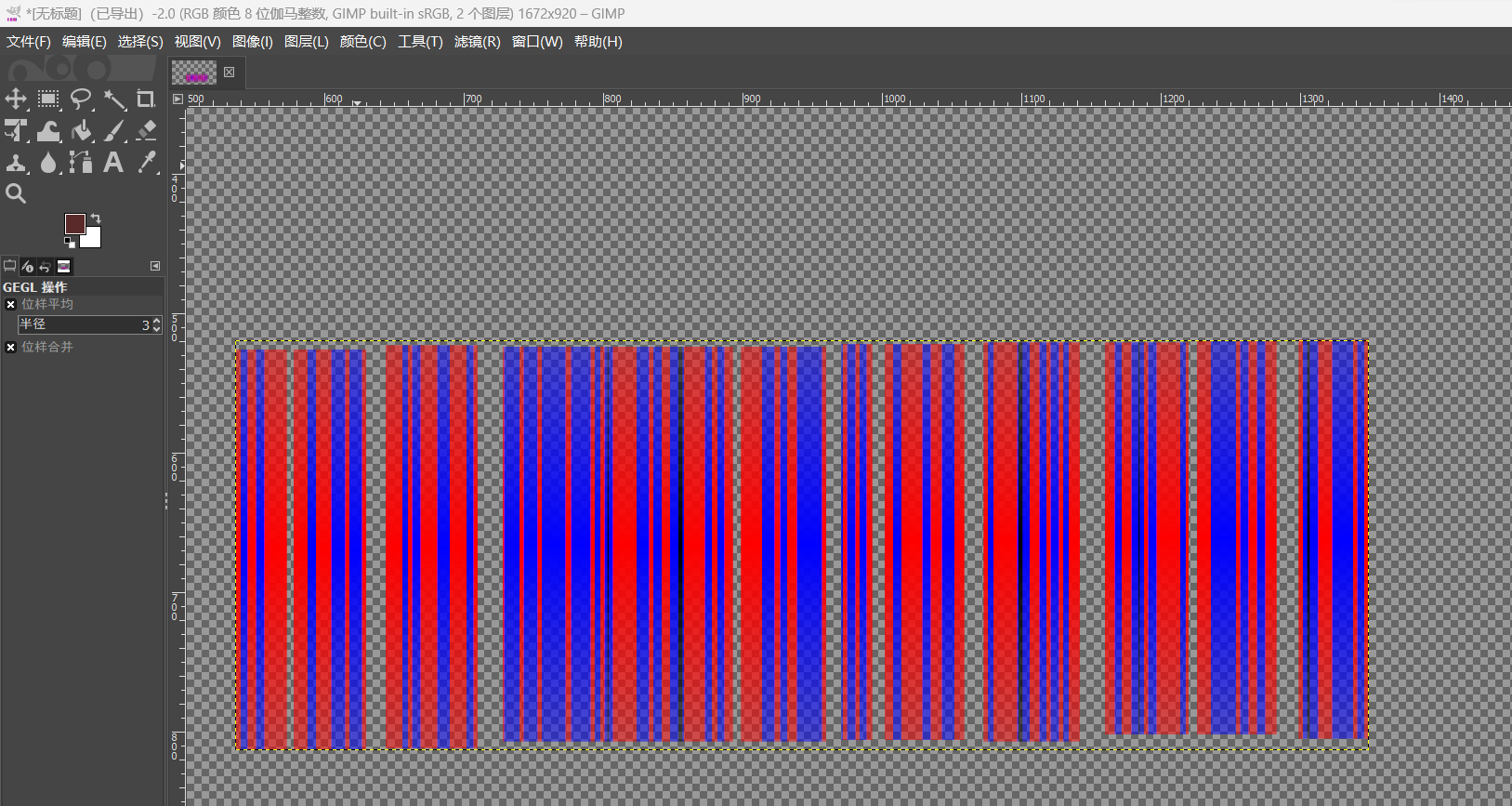The height and width of the screenshot is (806, 1512).
Task: Select the Unified Transform tool
Action: [16, 131]
